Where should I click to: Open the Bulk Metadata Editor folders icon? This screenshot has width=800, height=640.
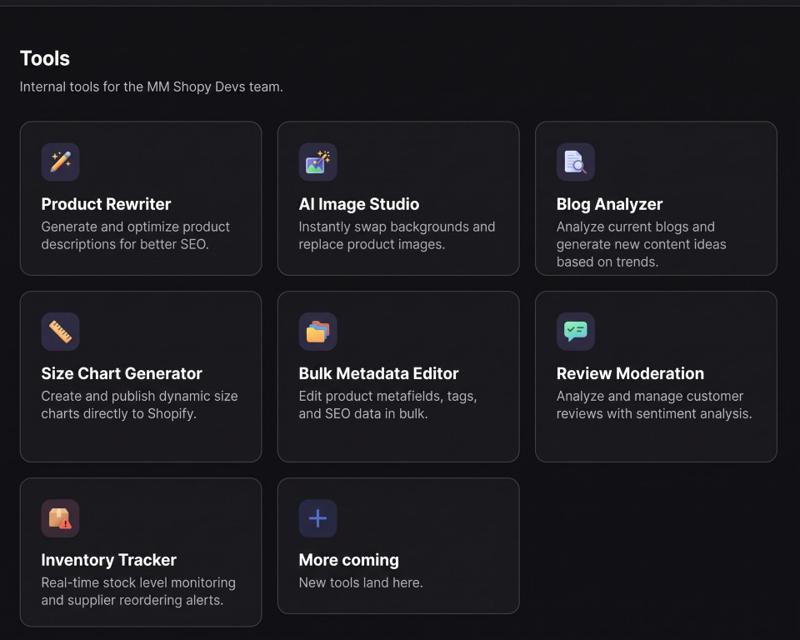pos(318,331)
